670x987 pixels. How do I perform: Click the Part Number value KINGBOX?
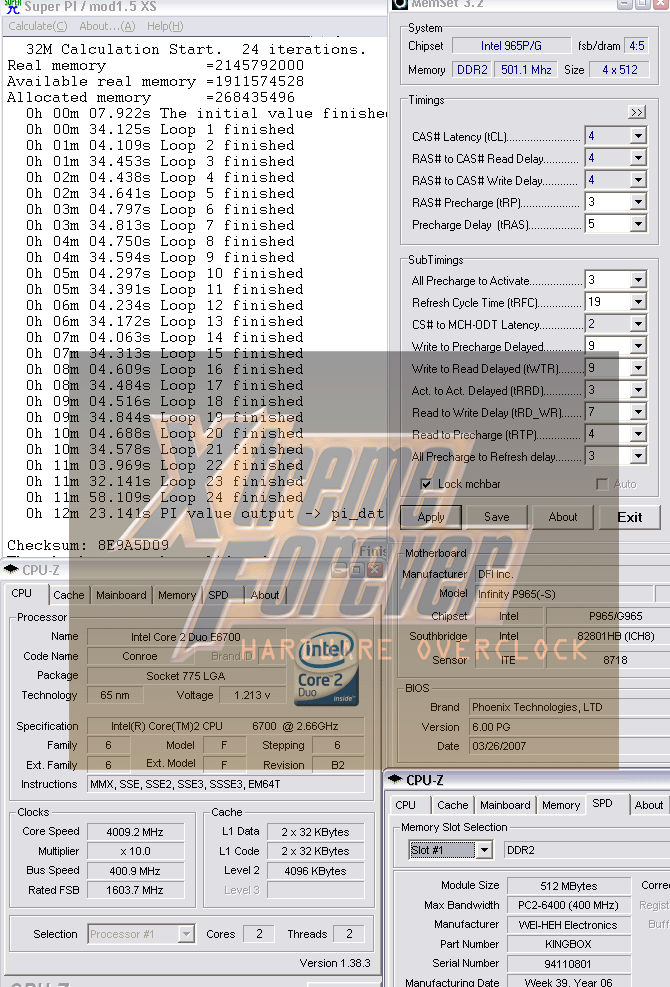pyautogui.click(x=568, y=944)
